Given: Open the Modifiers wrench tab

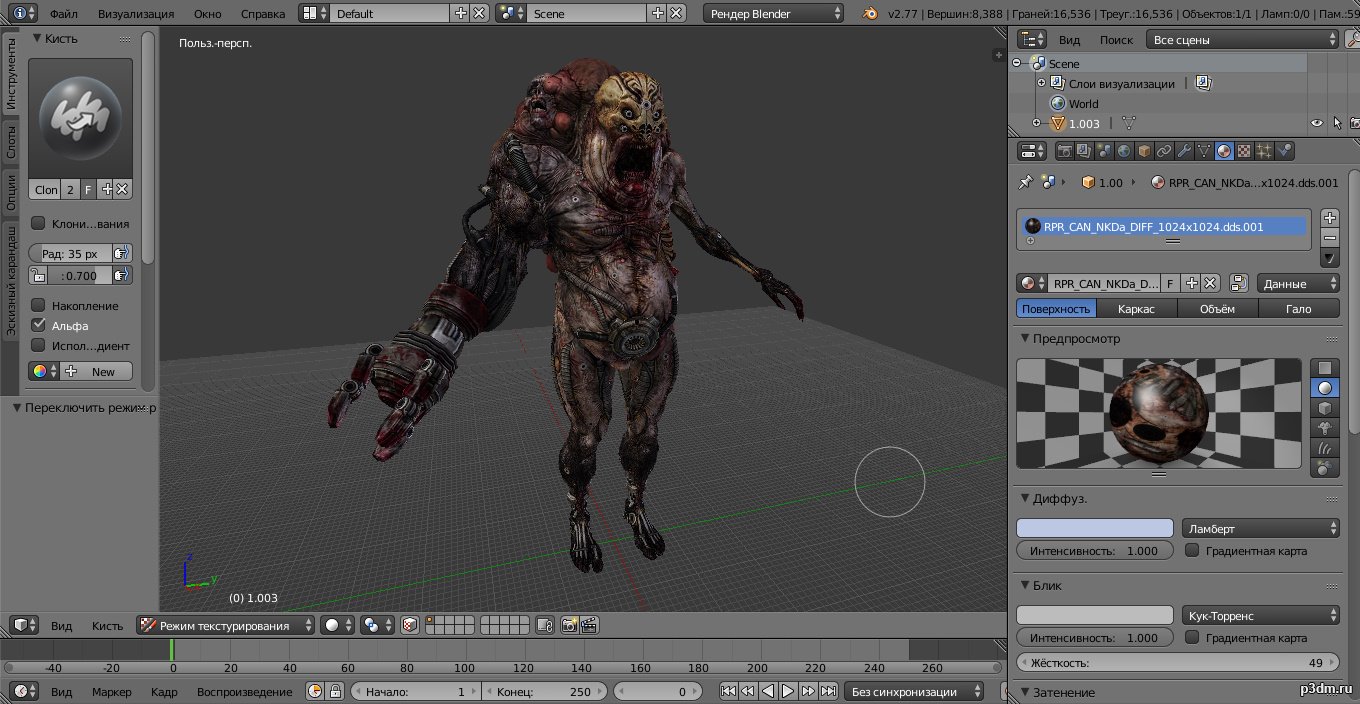Looking at the screenshot, I should [1185, 151].
